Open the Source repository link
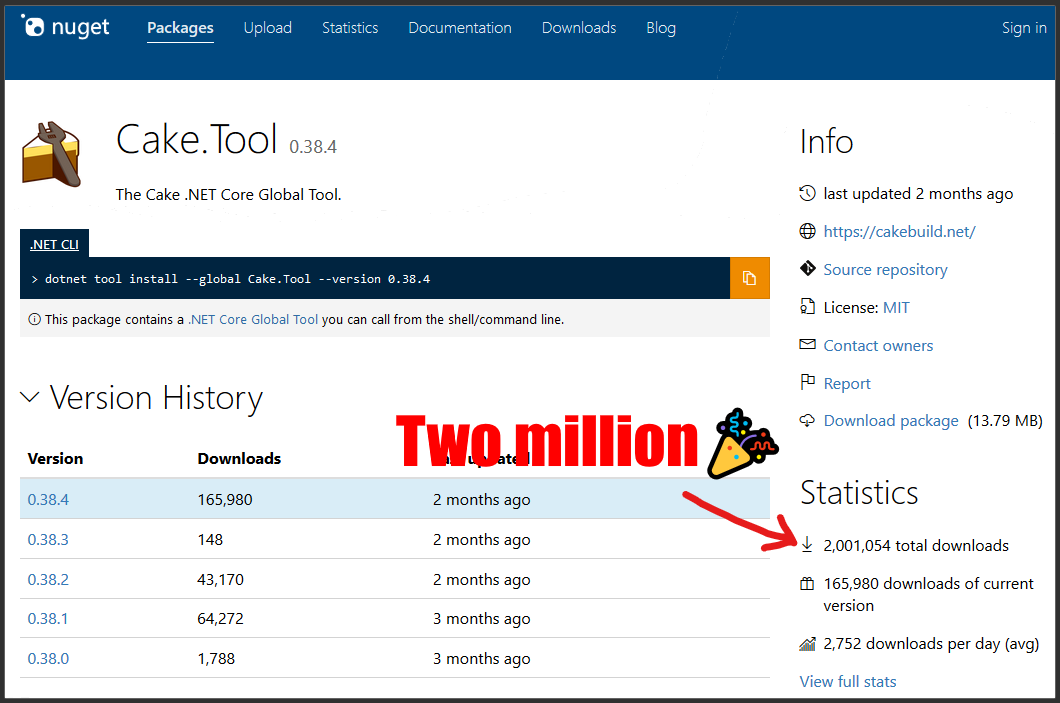Viewport: 1060px width, 703px height. coord(885,269)
